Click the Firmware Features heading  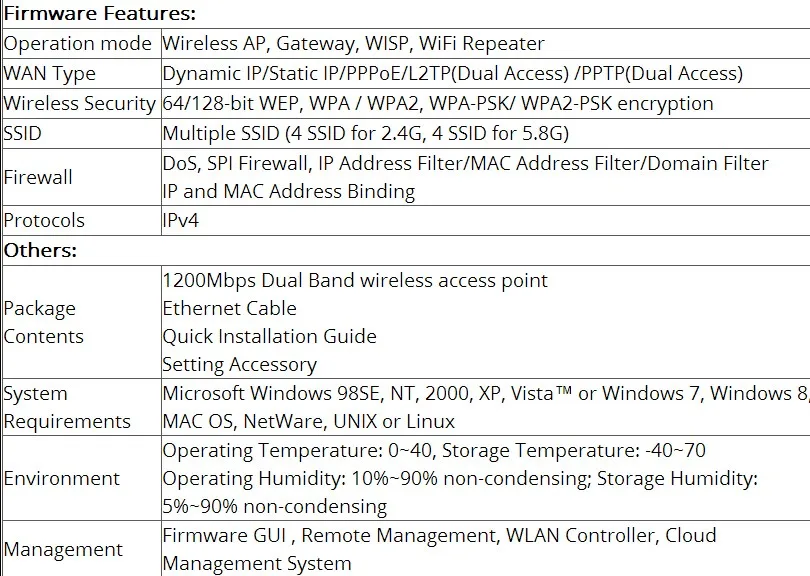(x=100, y=14)
